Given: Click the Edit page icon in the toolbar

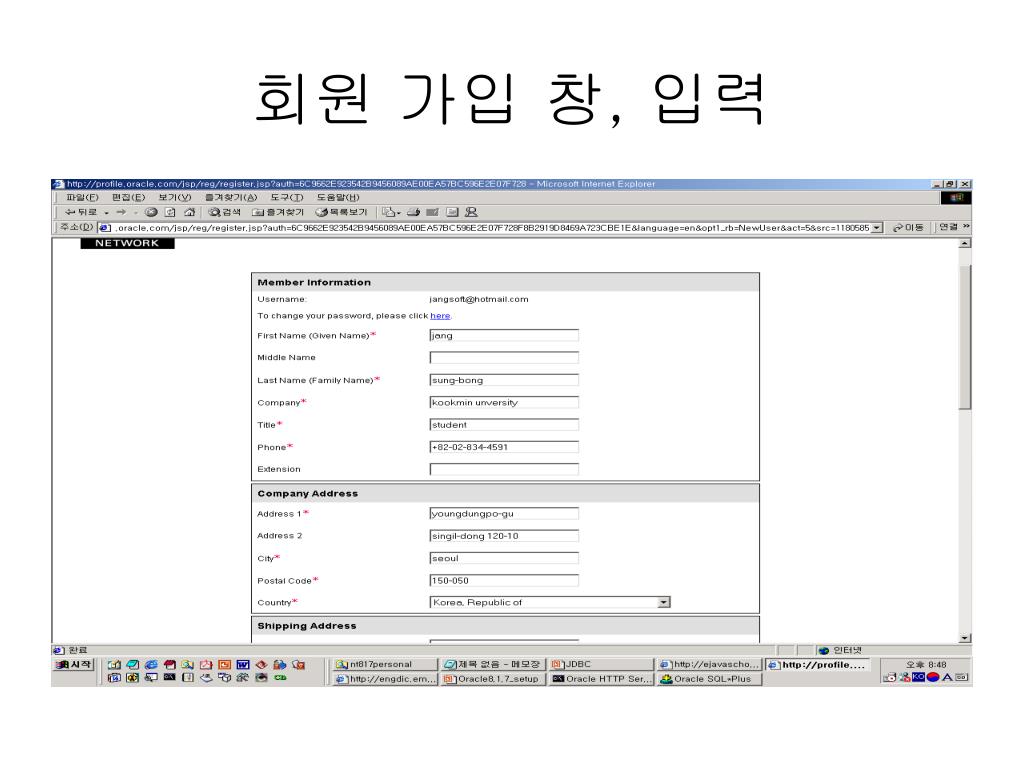Looking at the screenshot, I should point(432,212).
